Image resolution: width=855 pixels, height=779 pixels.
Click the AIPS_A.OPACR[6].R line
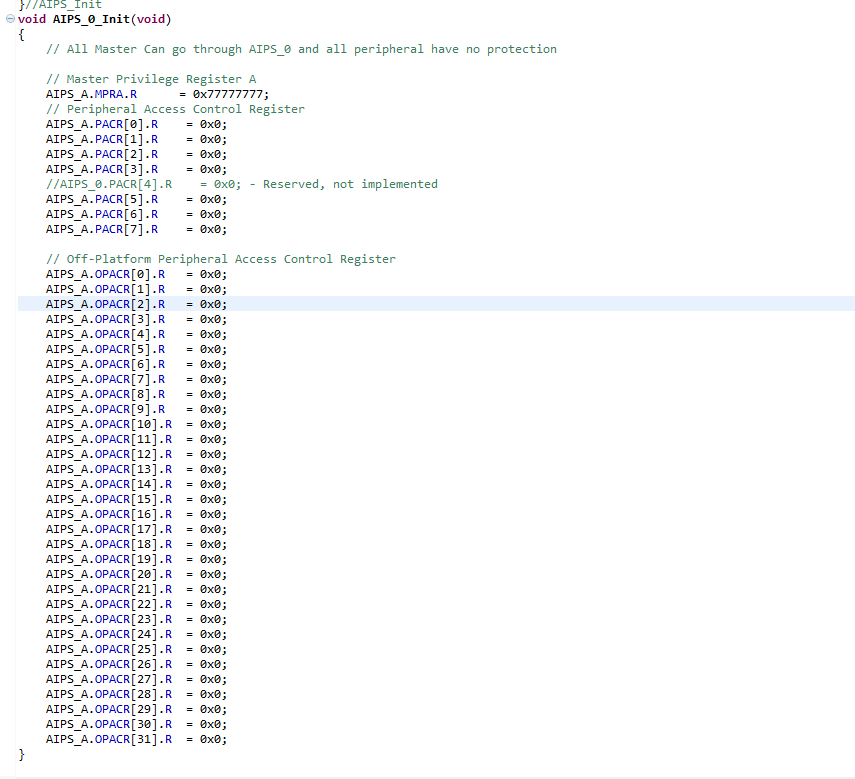click(x=136, y=364)
